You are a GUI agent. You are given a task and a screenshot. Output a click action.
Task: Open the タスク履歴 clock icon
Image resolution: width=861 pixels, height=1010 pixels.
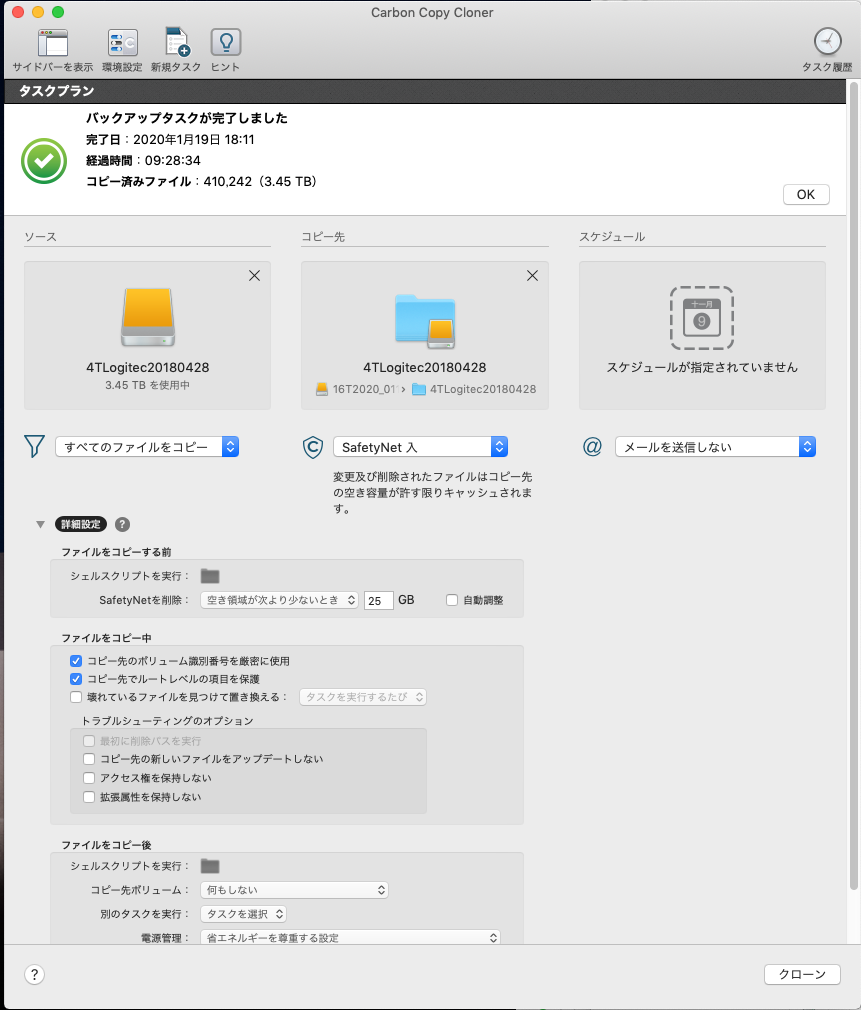828,42
